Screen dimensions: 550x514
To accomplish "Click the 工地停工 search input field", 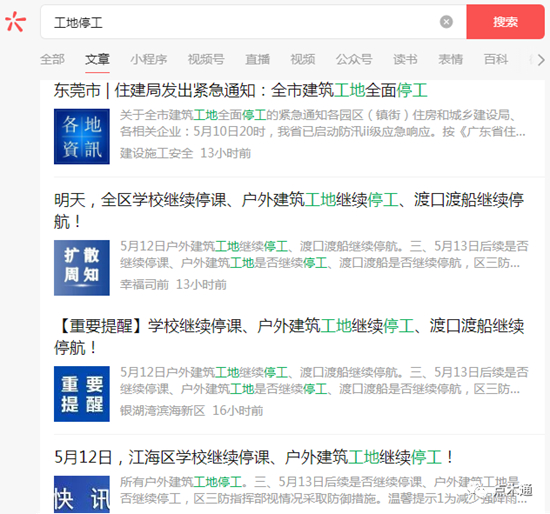I will click(242, 22).
